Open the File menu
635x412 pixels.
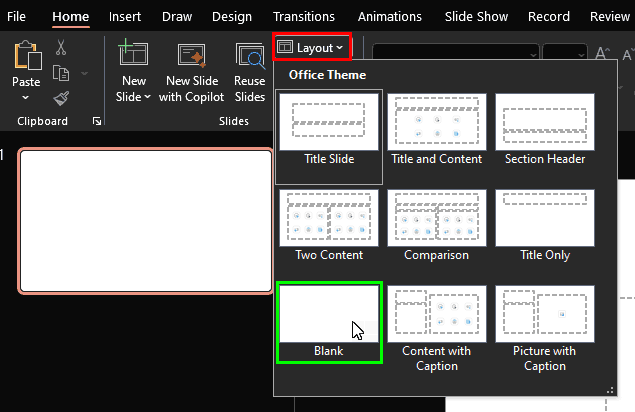[x=17, y=17]
